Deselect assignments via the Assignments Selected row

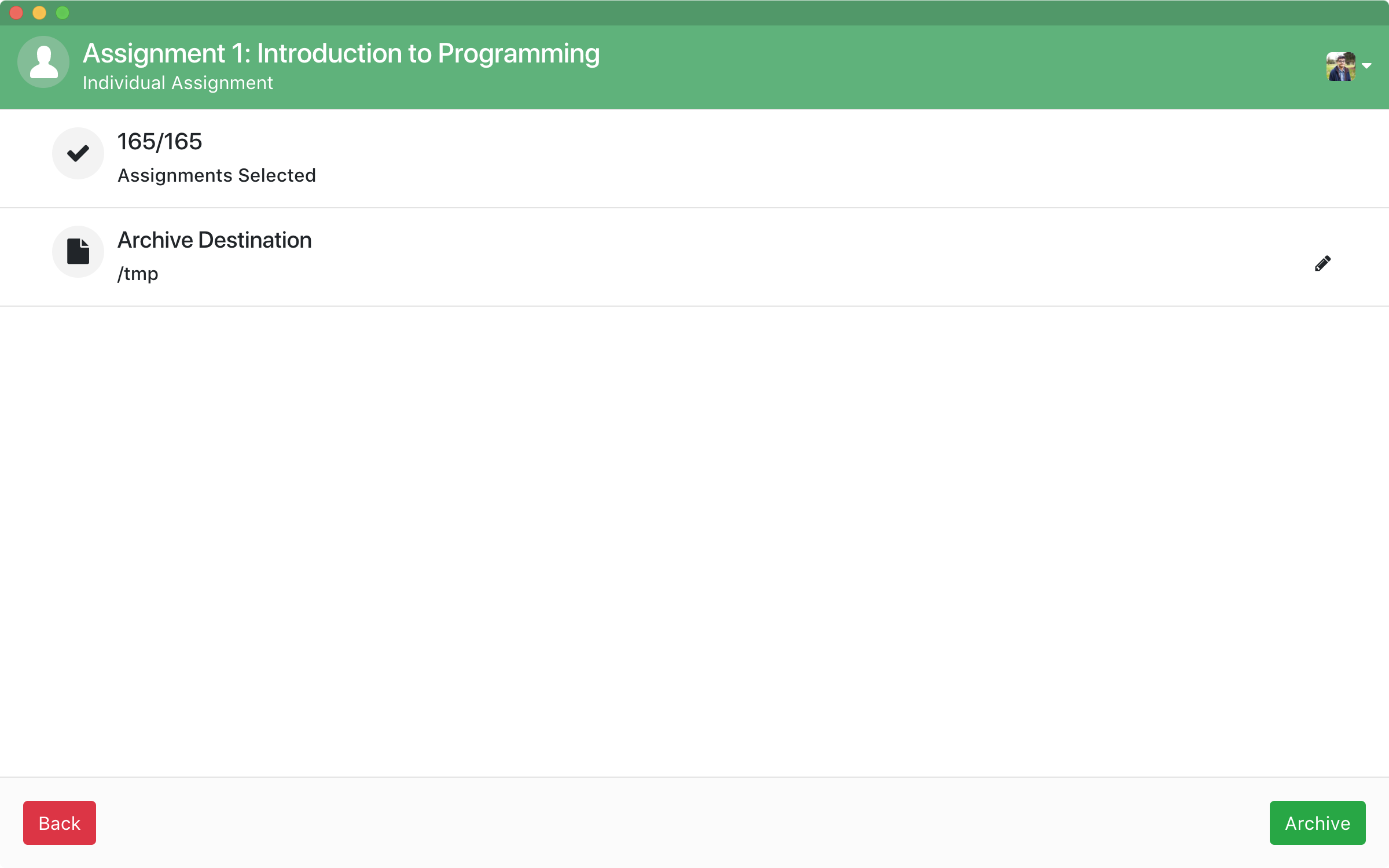[217, 175]
